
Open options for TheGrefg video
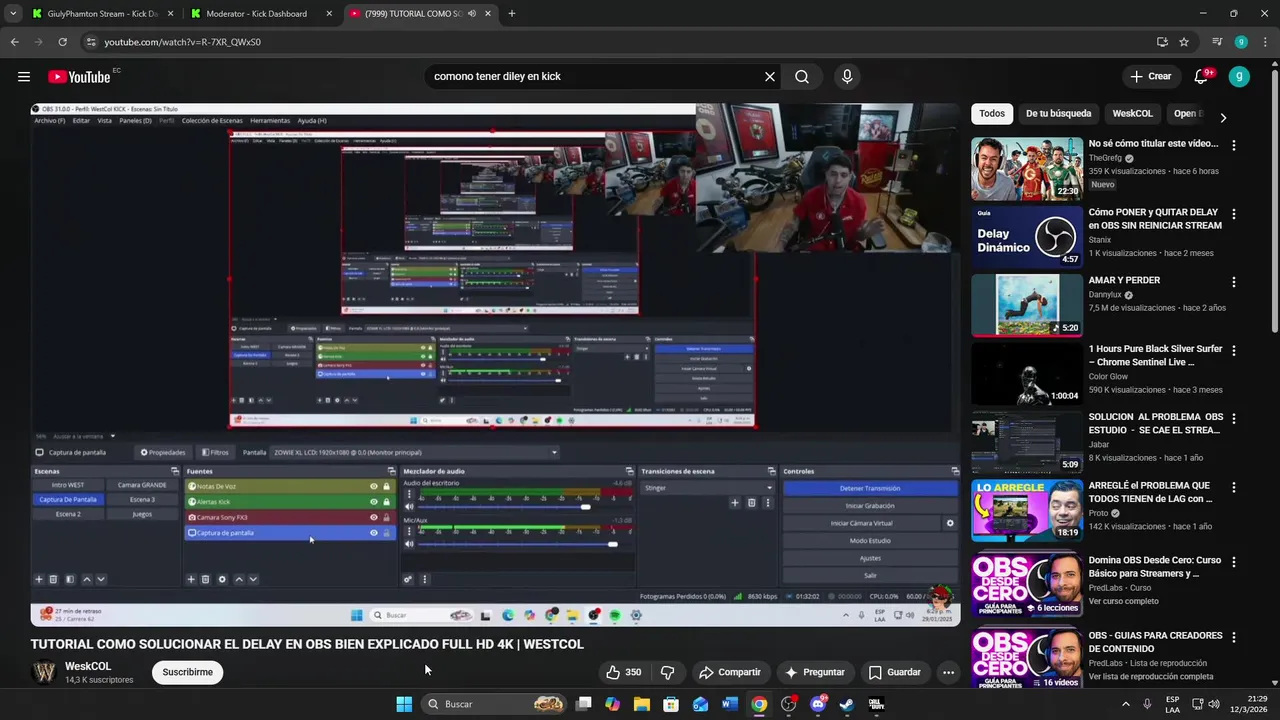(1233, 145)
